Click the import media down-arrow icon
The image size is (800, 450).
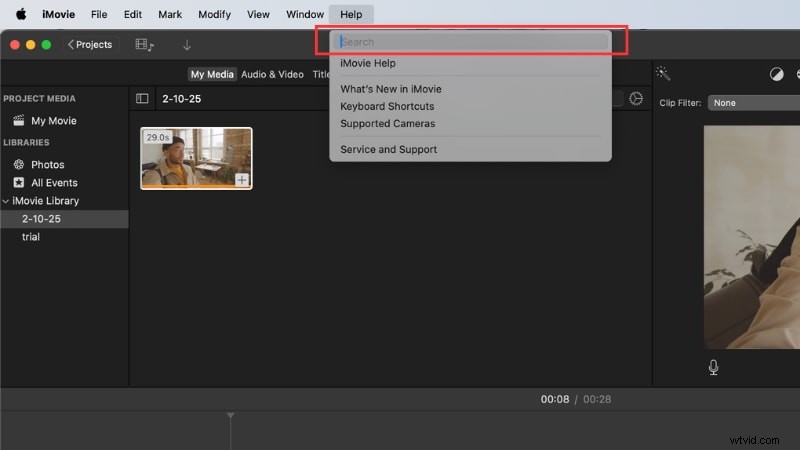click(x=187, y=45)
